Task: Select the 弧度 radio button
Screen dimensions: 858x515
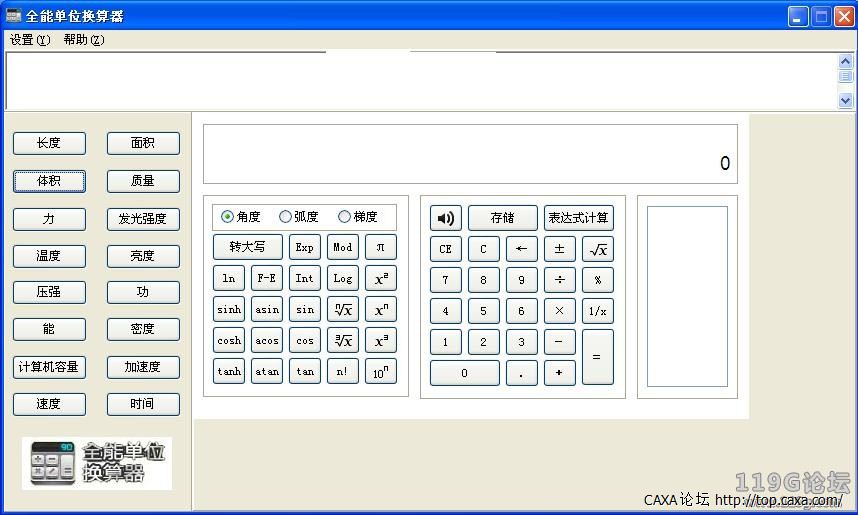Action: coord(286,217)
